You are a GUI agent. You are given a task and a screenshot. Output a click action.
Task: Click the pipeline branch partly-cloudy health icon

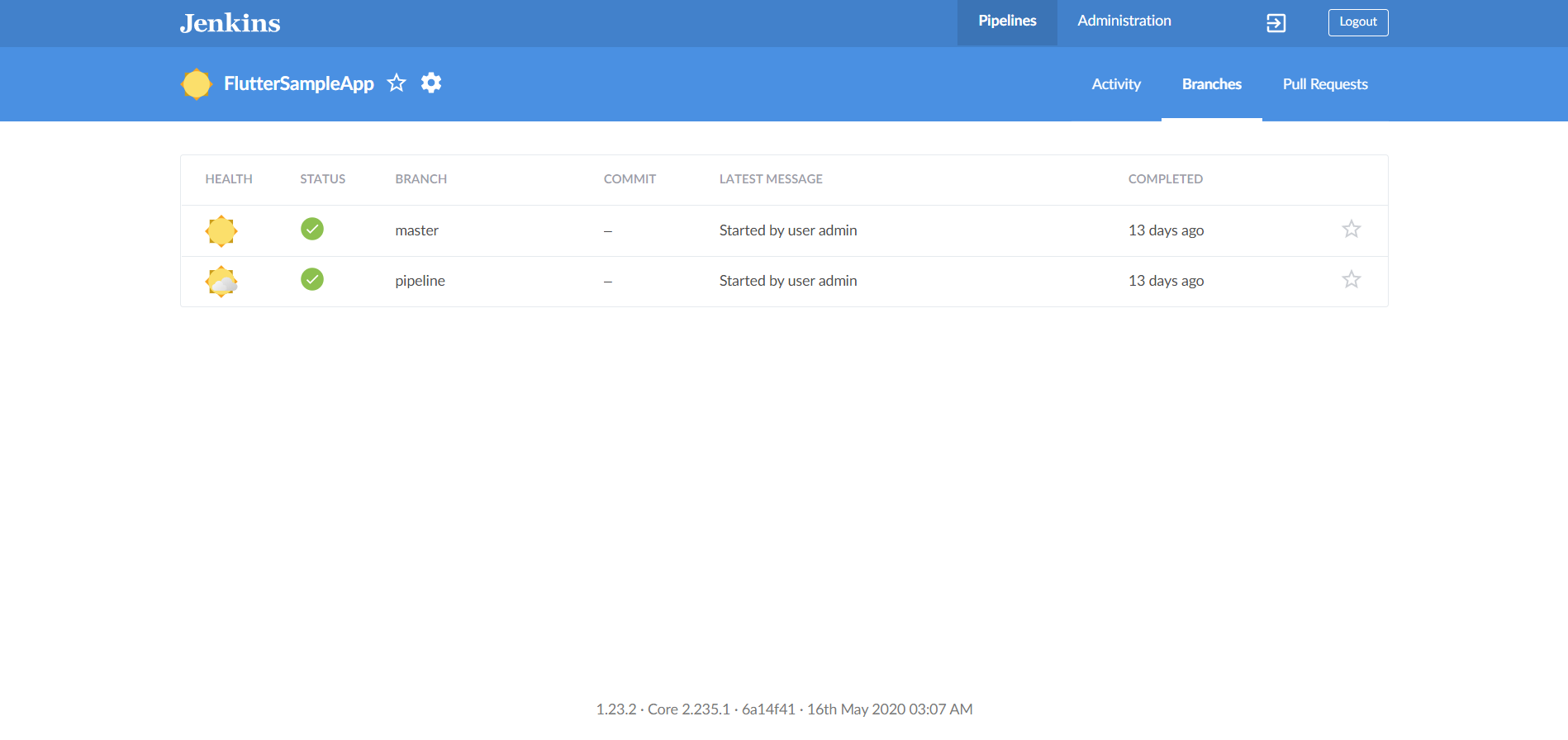[221, 282]
